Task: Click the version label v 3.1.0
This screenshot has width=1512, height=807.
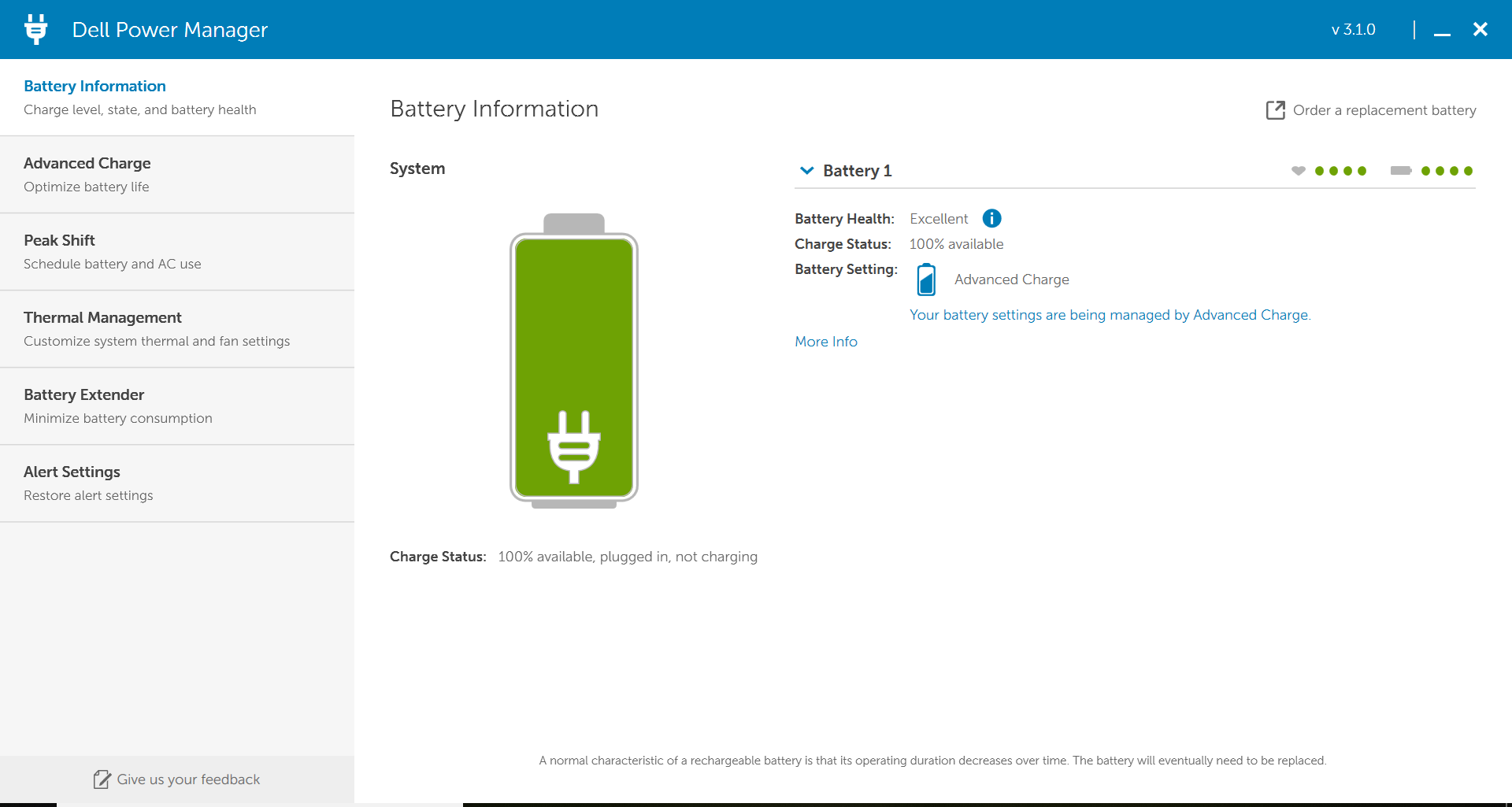Action: pyautogui.click(x=1353, y=30)
